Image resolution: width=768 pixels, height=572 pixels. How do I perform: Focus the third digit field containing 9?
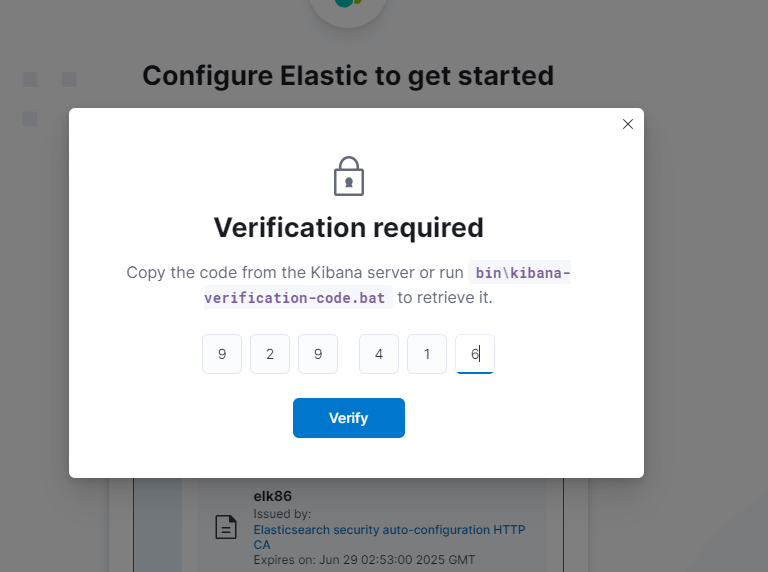tap(318, 354)
